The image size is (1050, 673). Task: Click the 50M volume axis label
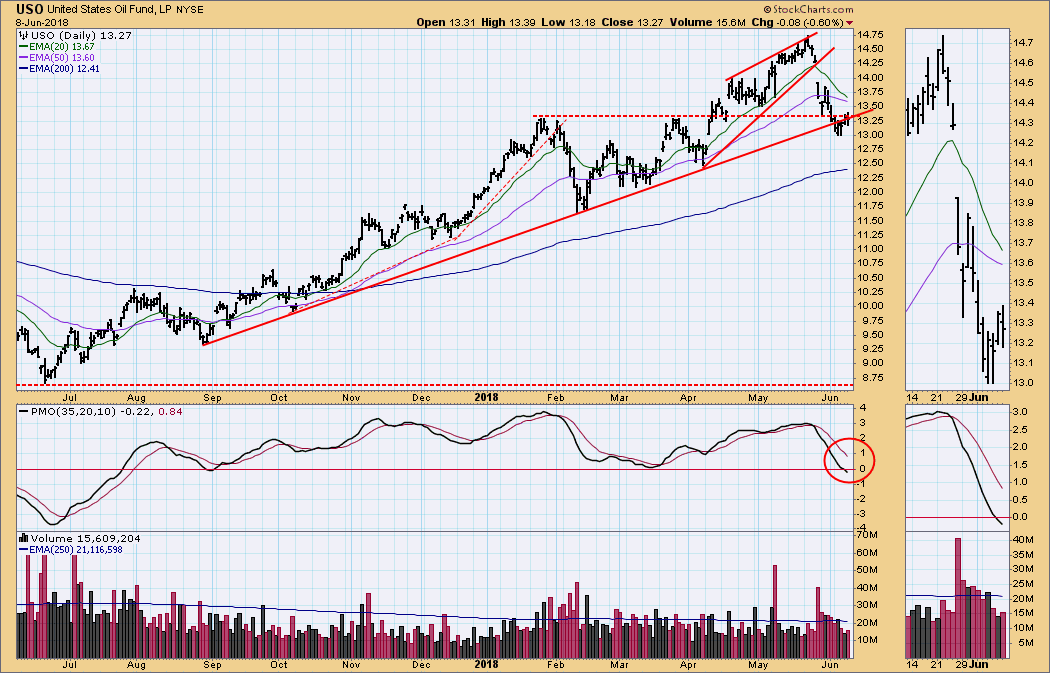(867, 570)
